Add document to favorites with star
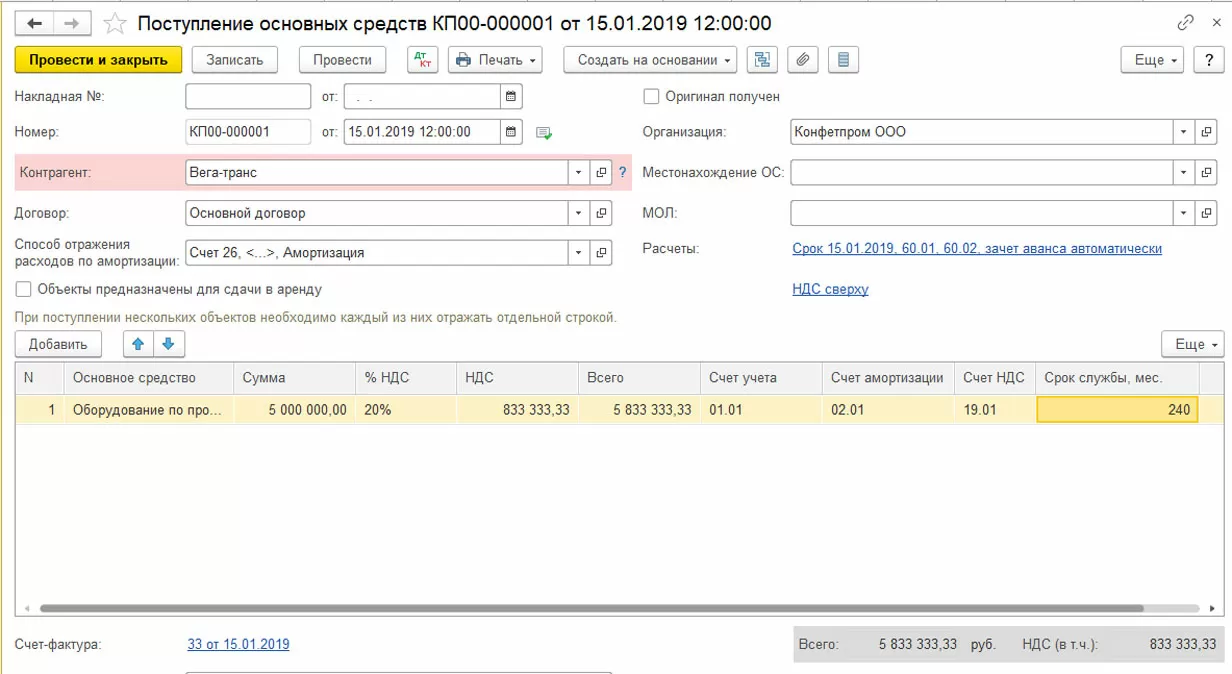1232x674 pixels. point(115,23)
